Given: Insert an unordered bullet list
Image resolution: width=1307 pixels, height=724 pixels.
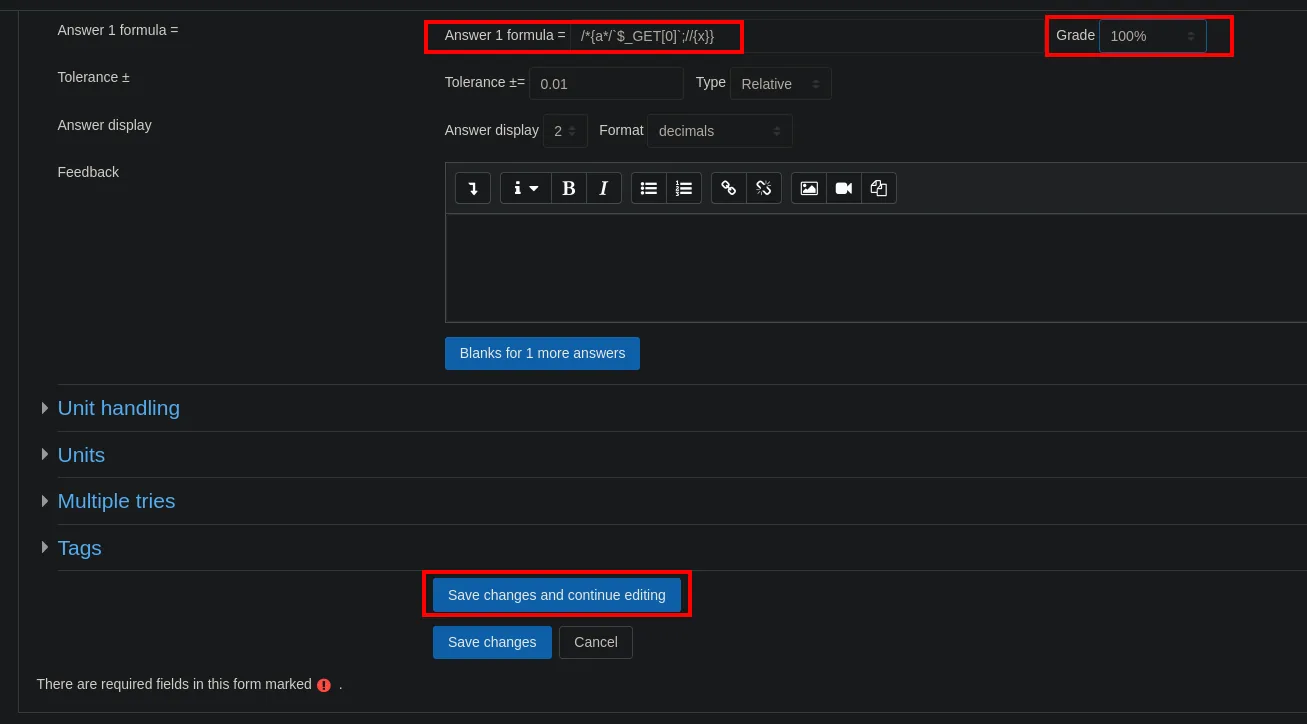Looking at the screenshot, I should pos(649,188).
